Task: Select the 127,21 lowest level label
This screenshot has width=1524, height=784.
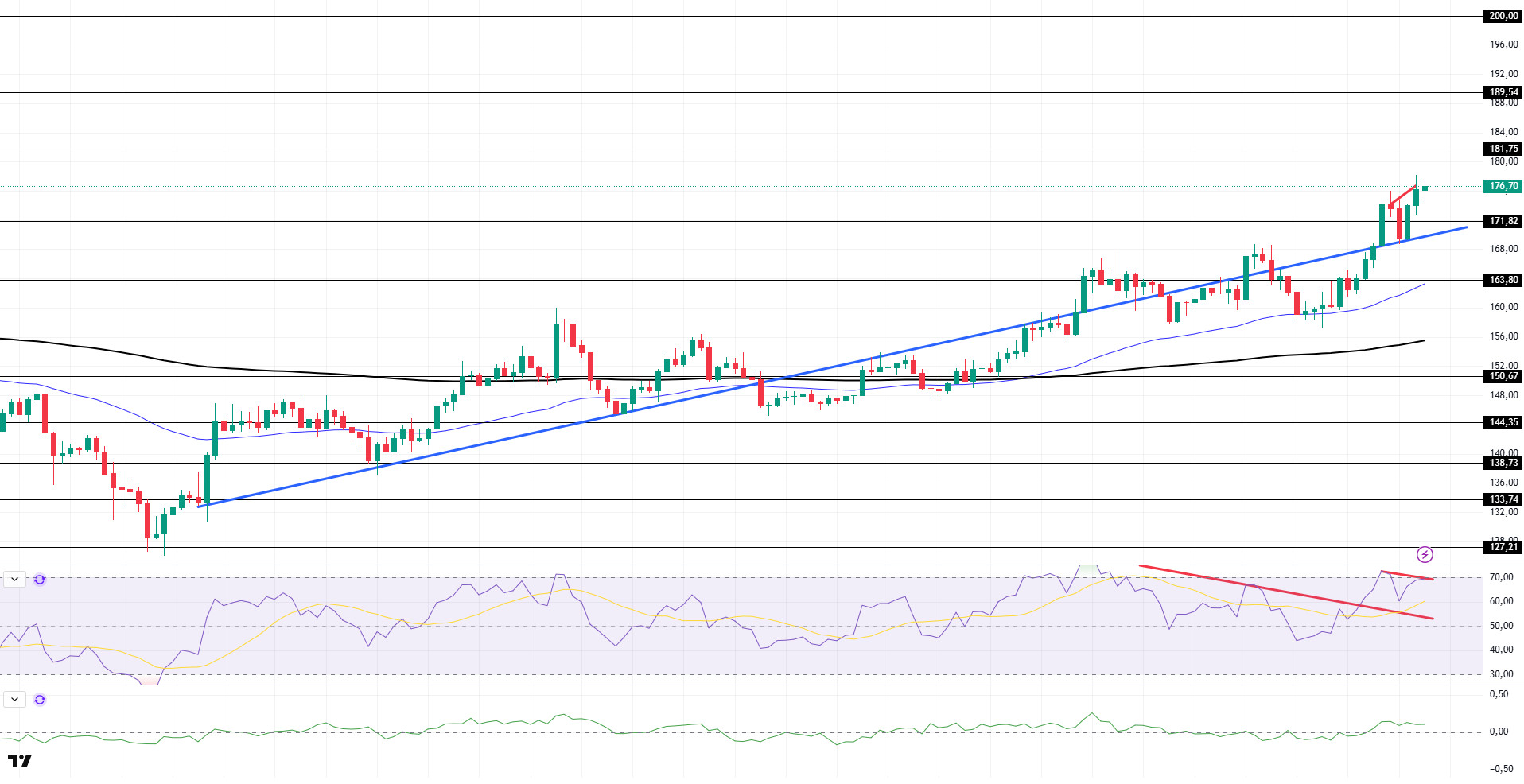Action: click(1503, 547)
